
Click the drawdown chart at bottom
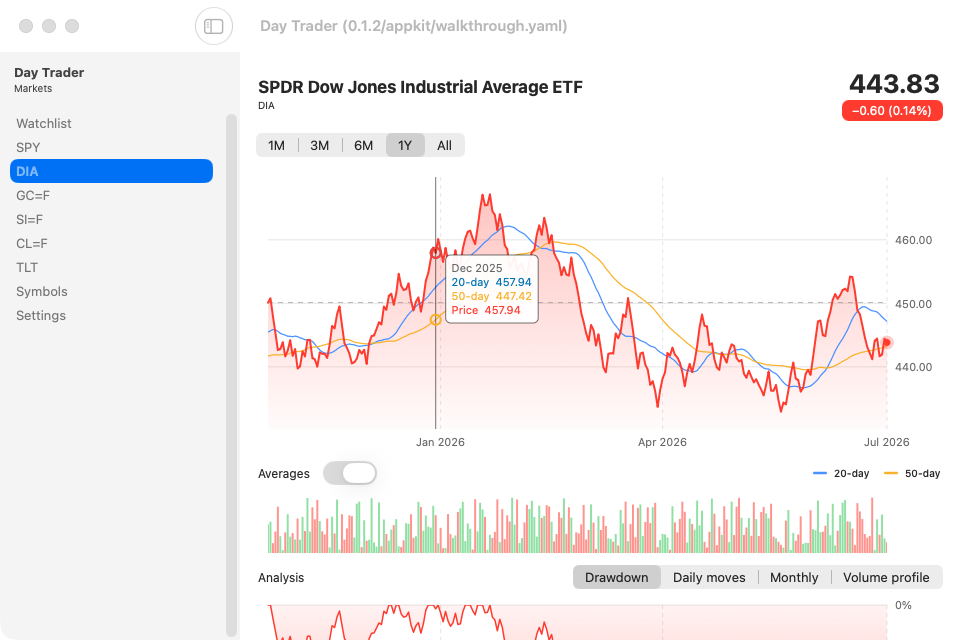[577, 622]
